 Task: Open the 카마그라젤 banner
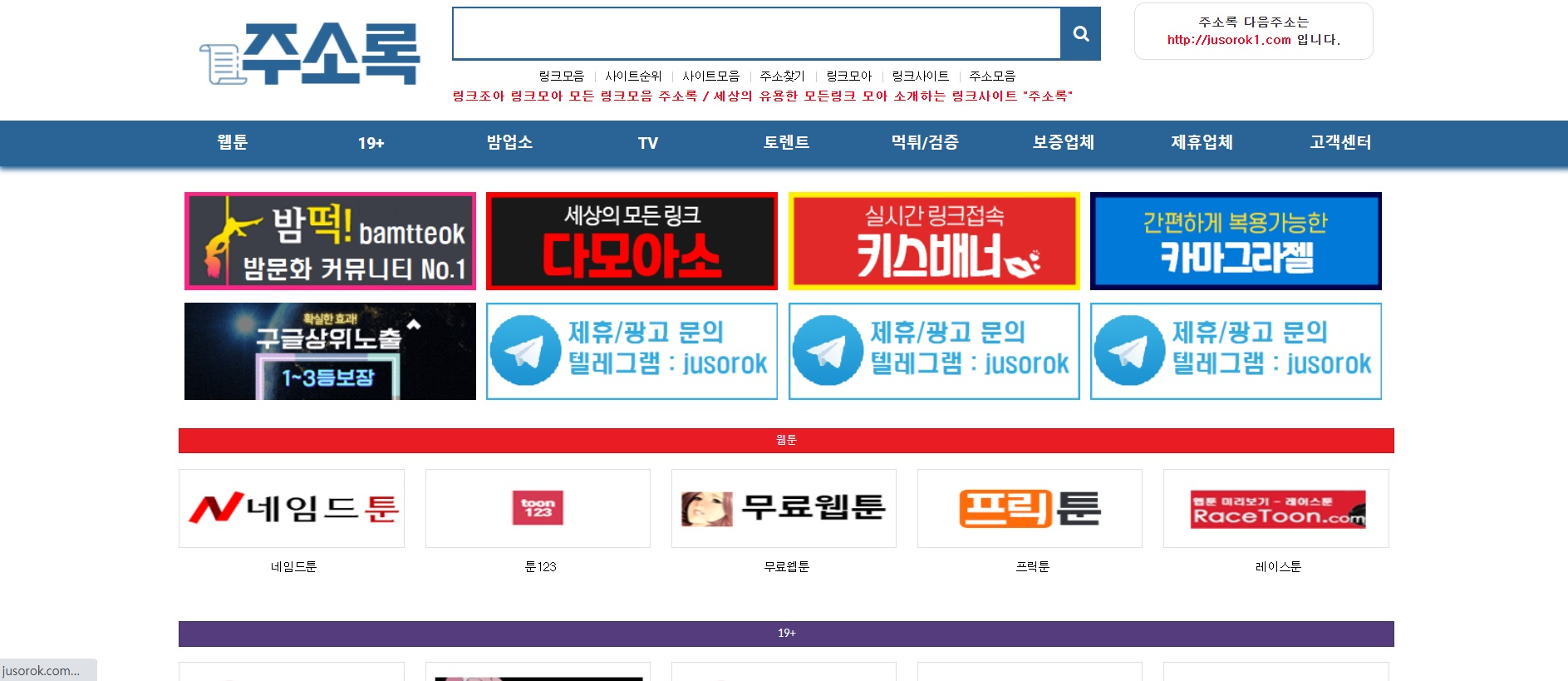click(x=1236, y=241)
